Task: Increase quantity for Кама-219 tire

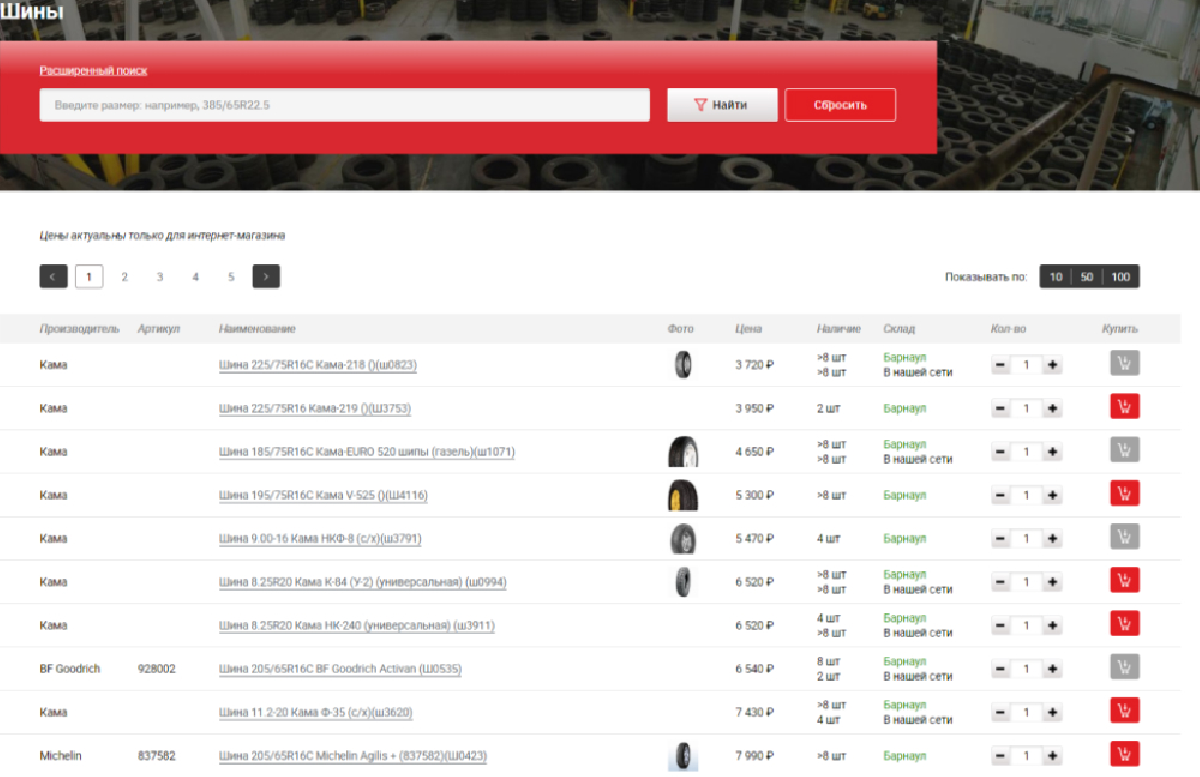Action: click(x=1052, y=408)
